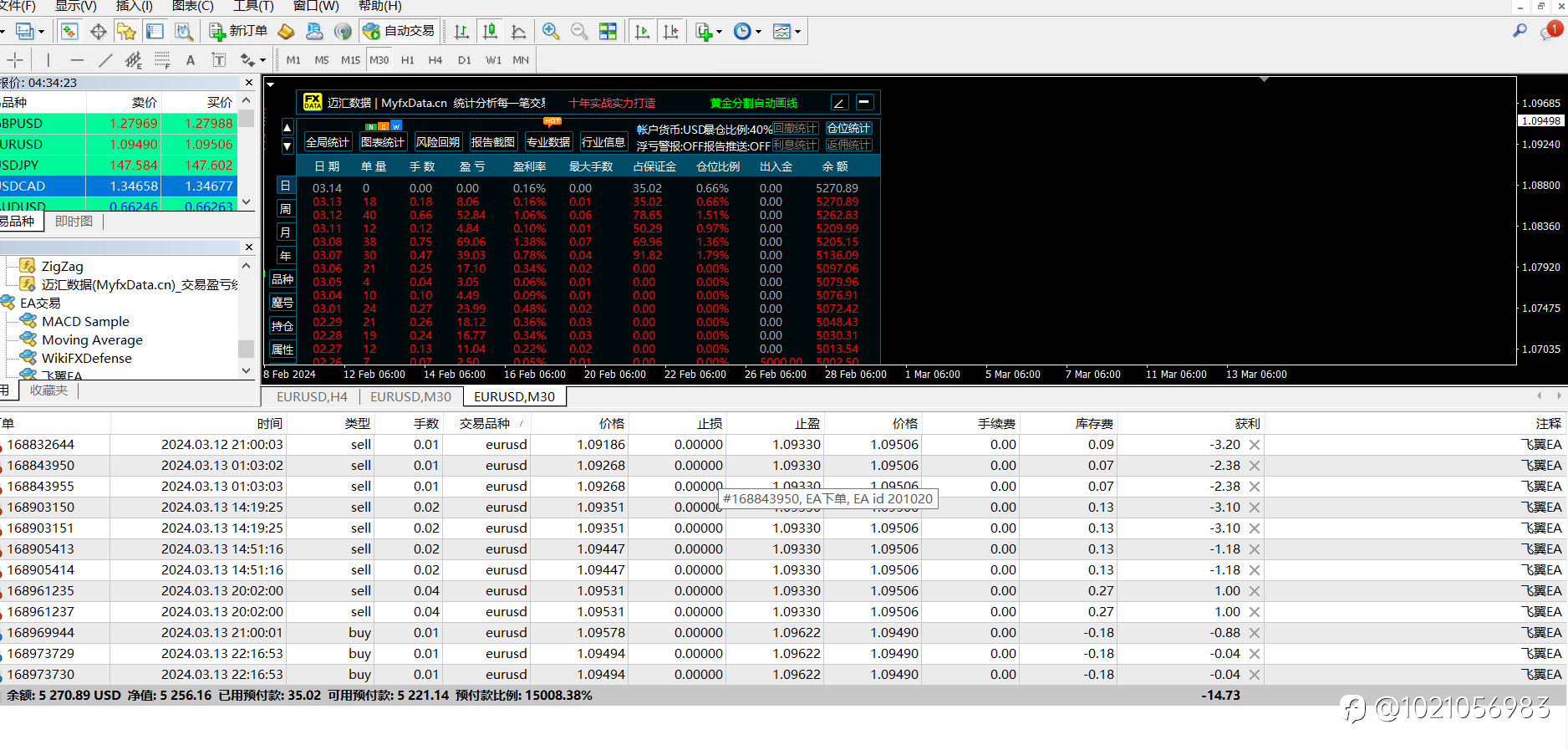Select the crosshair cursor tool
1568x750 pixels.
point(15,60)
